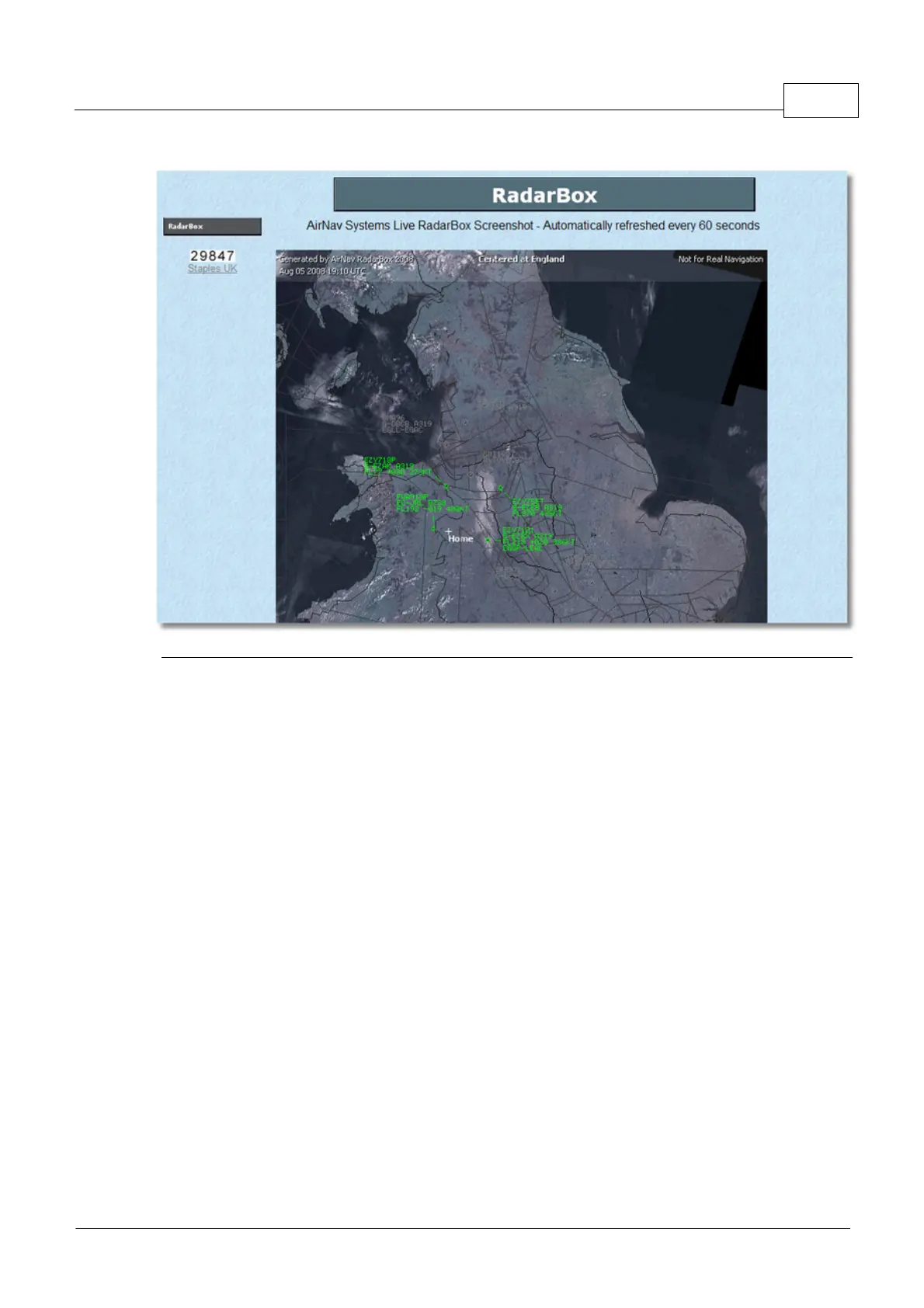Click 'Not for Real Navigation' notice

(721, 259)
